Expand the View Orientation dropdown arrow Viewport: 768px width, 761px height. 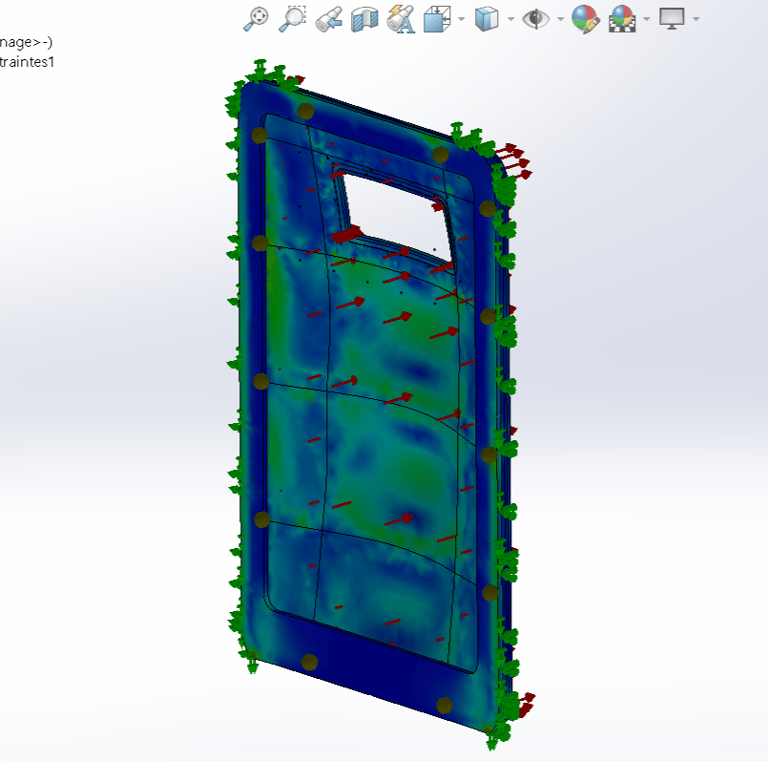[461, 19]
